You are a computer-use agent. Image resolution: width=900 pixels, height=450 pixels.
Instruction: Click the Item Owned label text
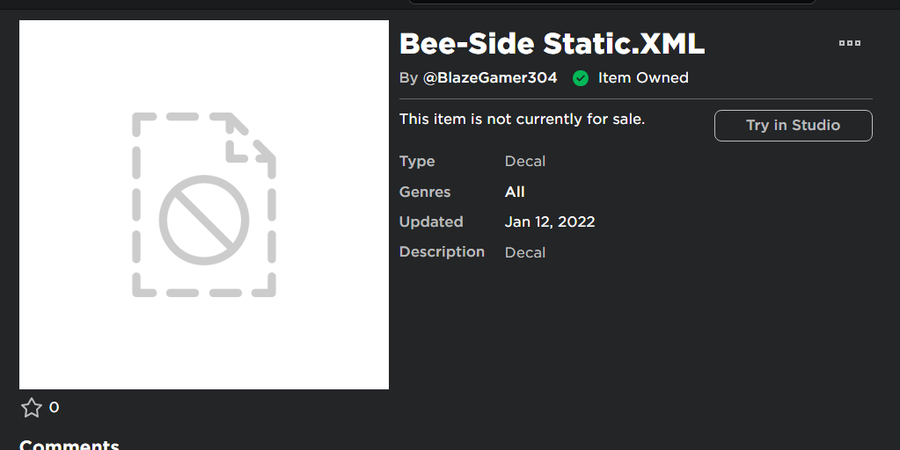(643, 78)
